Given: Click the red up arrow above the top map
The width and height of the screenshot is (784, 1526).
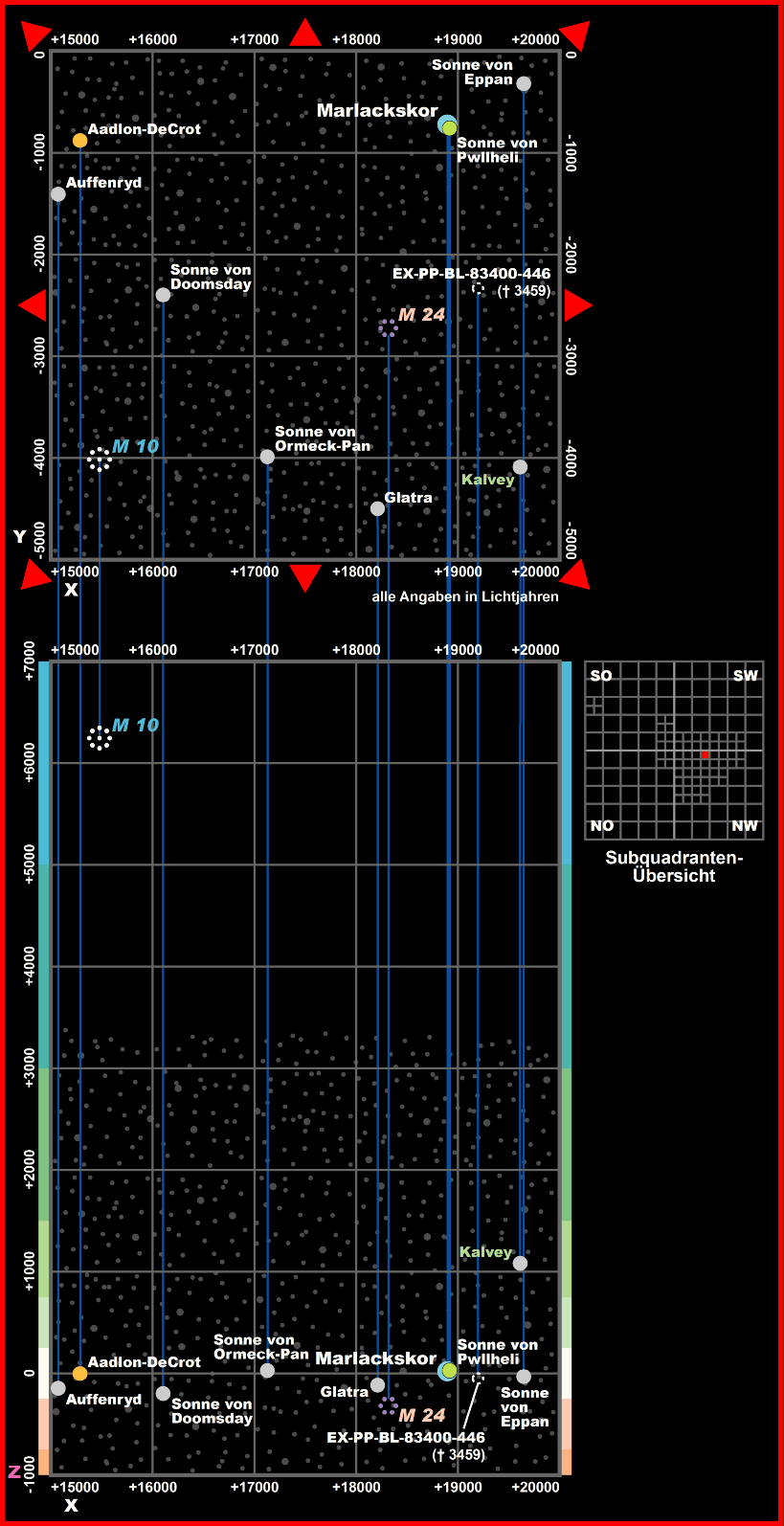Looking at the screenshot, I should pyautogui.click(x=305, y=34).
